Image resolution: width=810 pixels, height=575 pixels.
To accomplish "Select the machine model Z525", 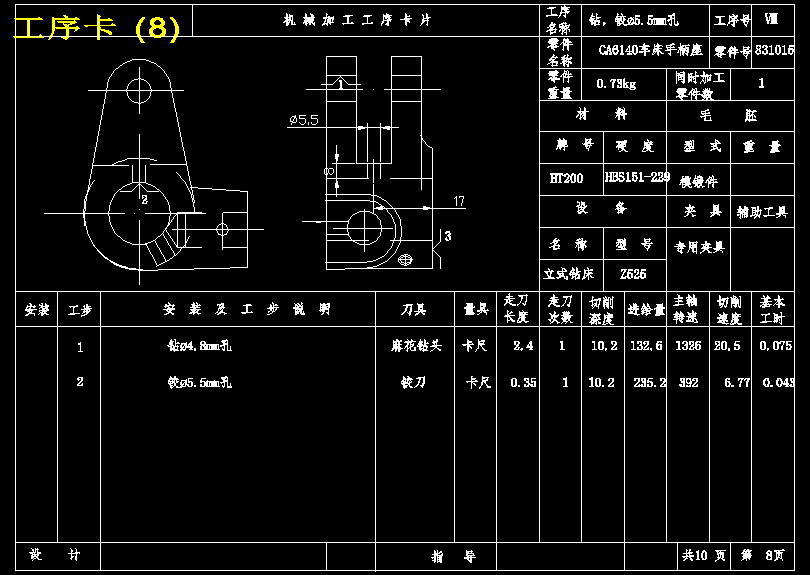I will coord(633,274).
